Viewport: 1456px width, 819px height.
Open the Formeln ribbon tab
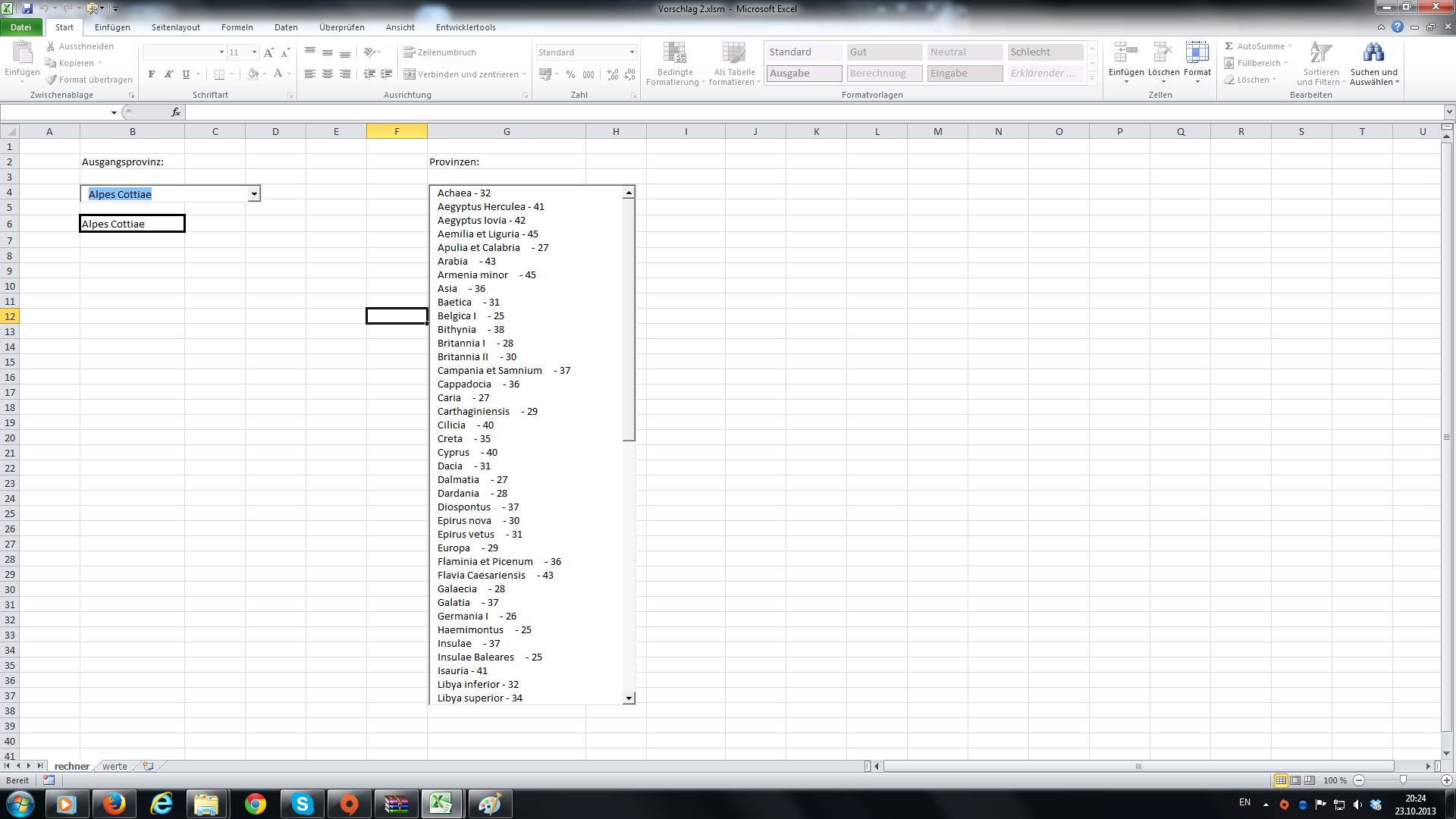pyautogui.click(x=237, y=27)
